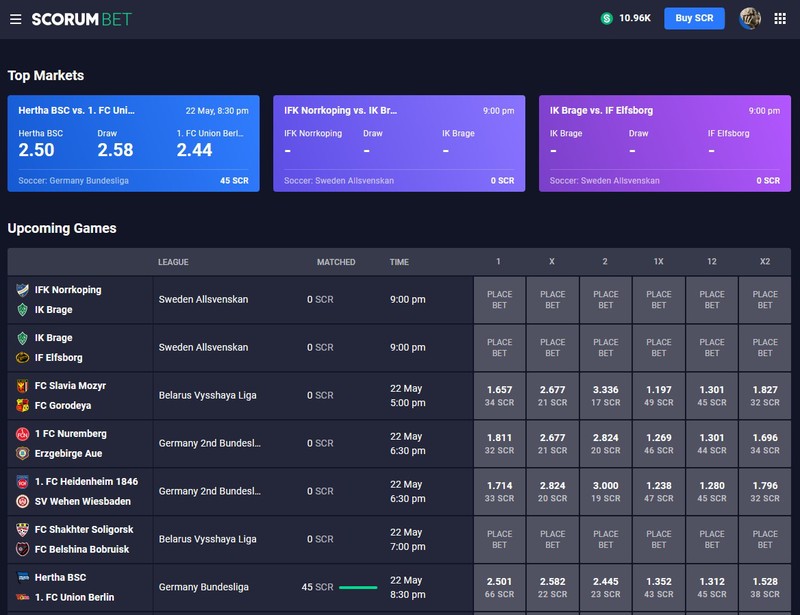
Task: Select Draw odds 2.58 in top card
Action: tap(115, 150)
